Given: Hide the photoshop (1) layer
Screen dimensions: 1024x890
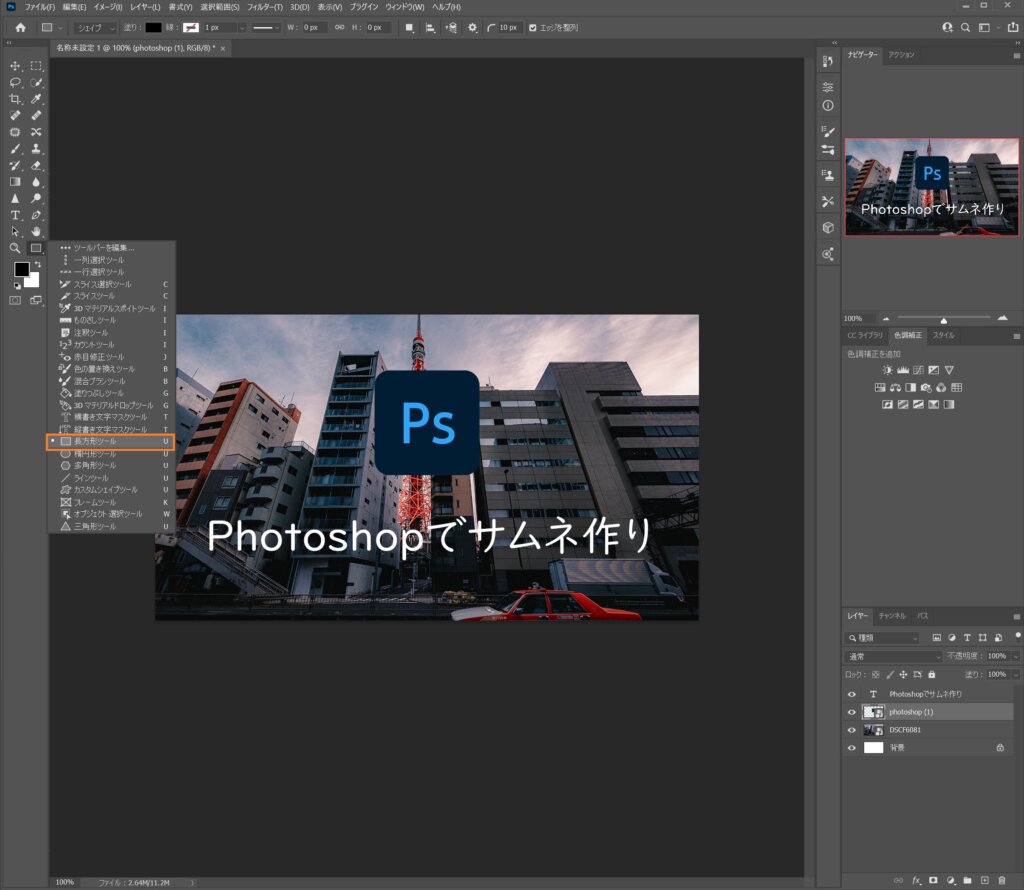Looking at the screenshot, I should pos(852,712).
